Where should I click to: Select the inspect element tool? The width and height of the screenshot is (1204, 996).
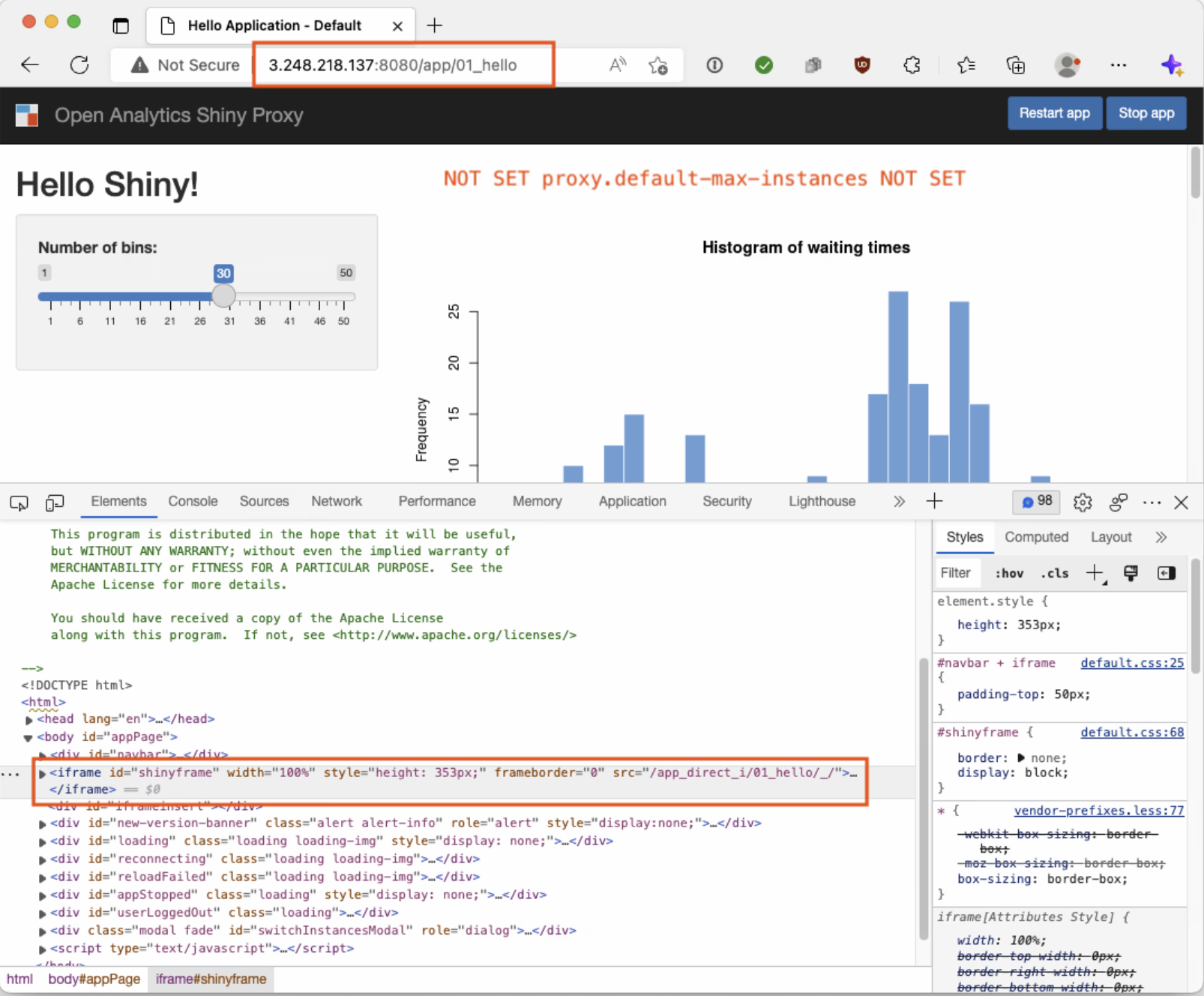click(x=18, y=502)
